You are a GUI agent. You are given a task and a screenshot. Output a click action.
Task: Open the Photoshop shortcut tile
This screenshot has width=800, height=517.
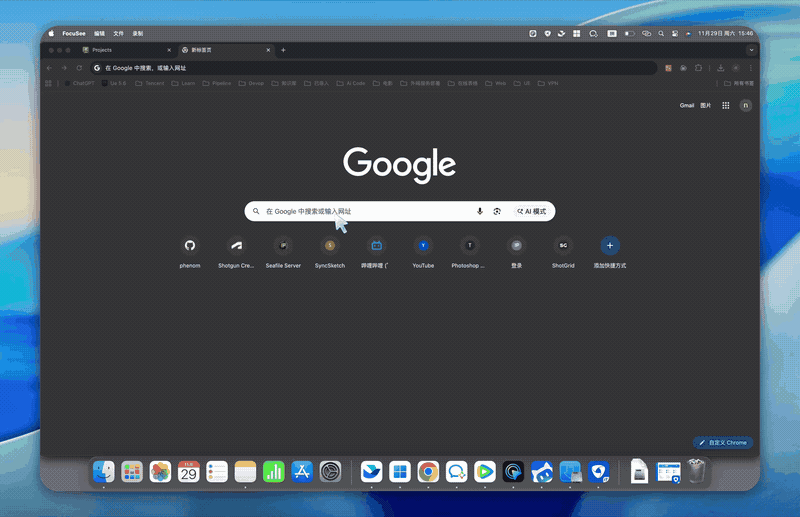tap(470, 252)
